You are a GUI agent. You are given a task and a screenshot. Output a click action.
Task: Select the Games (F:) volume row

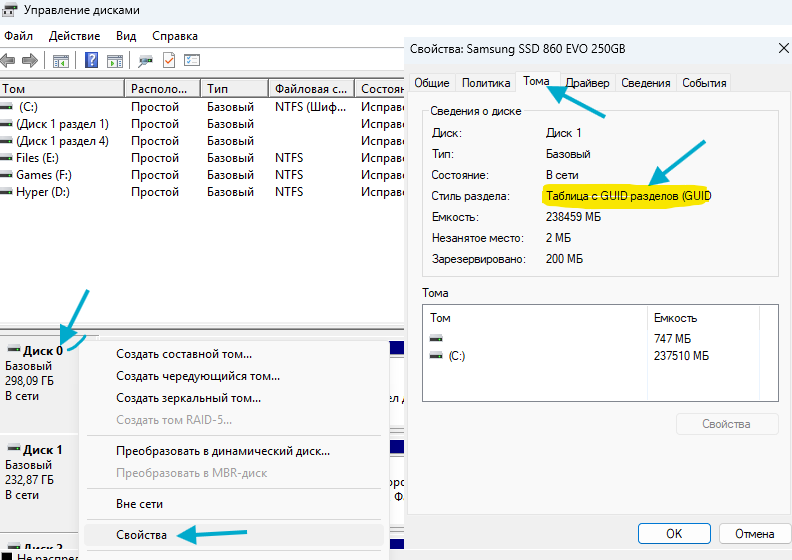[x=44, y=175]
